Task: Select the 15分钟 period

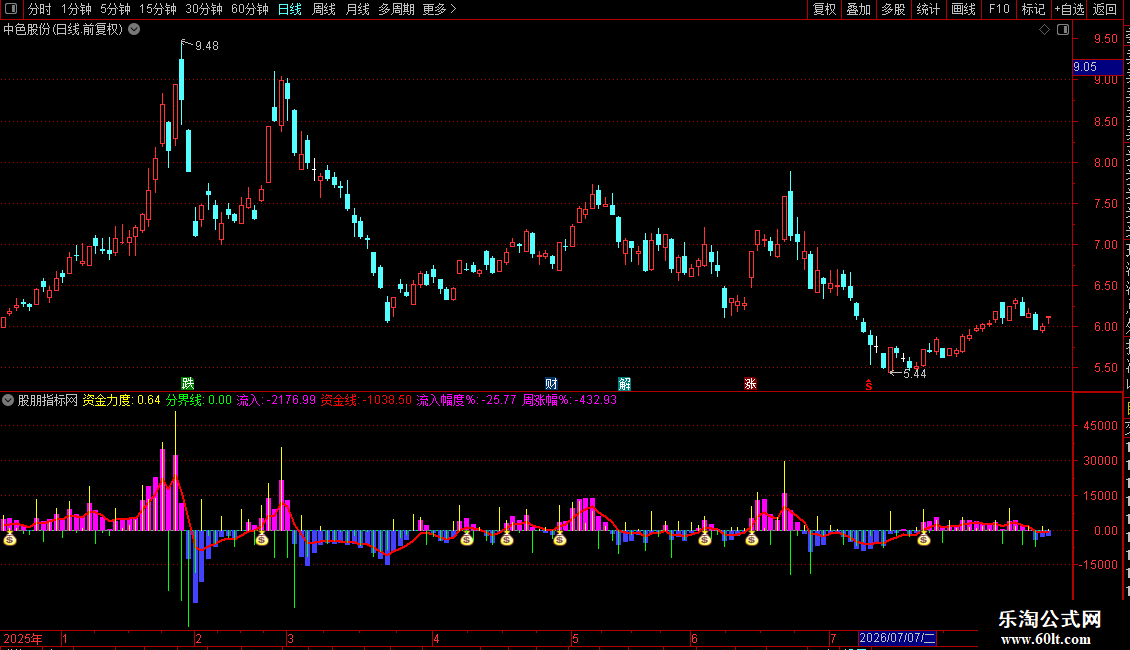Action: click(x=158, y=9)
